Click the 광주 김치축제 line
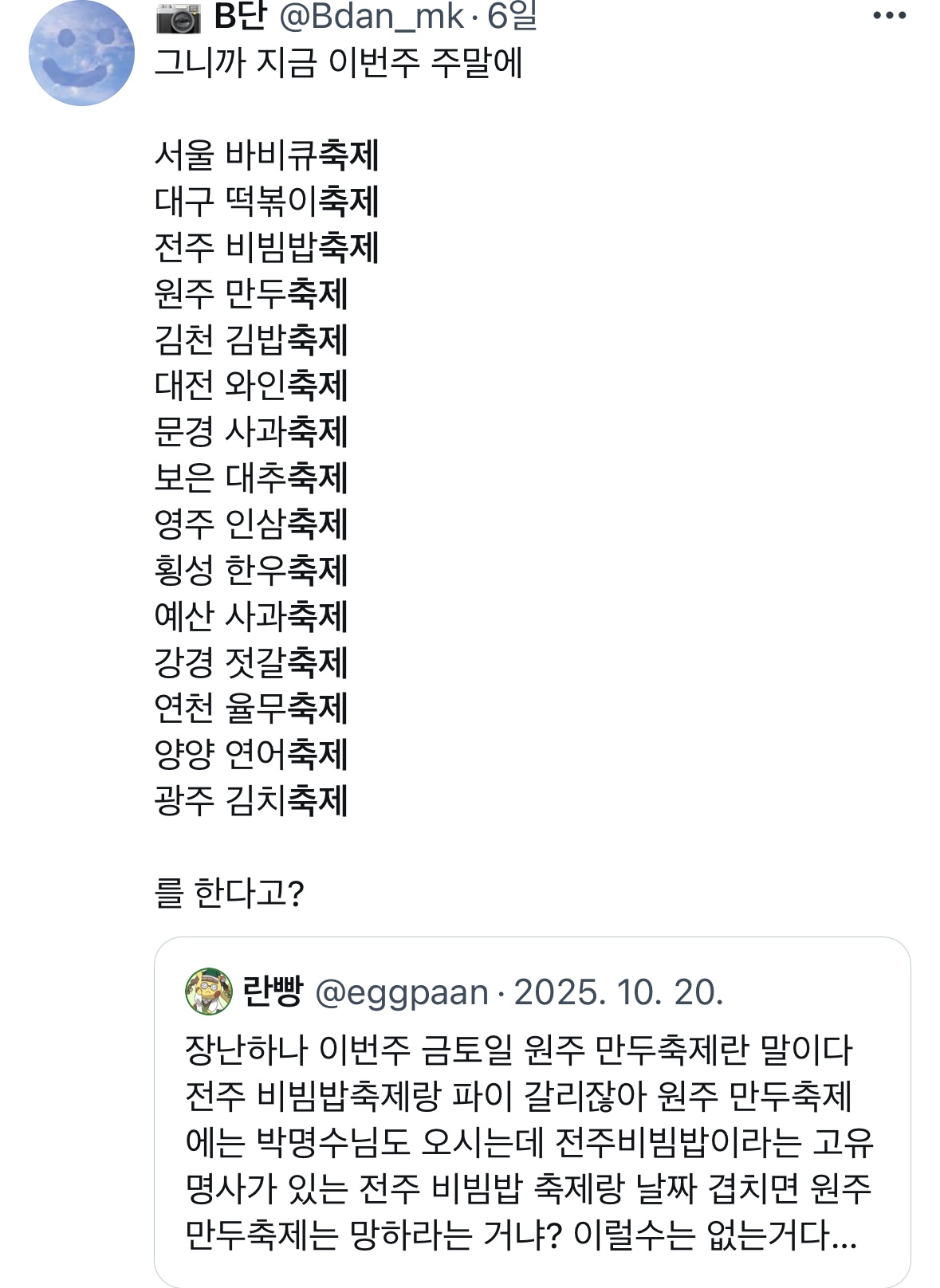This screenshot has width=940, height=1288. click(251, 800)
